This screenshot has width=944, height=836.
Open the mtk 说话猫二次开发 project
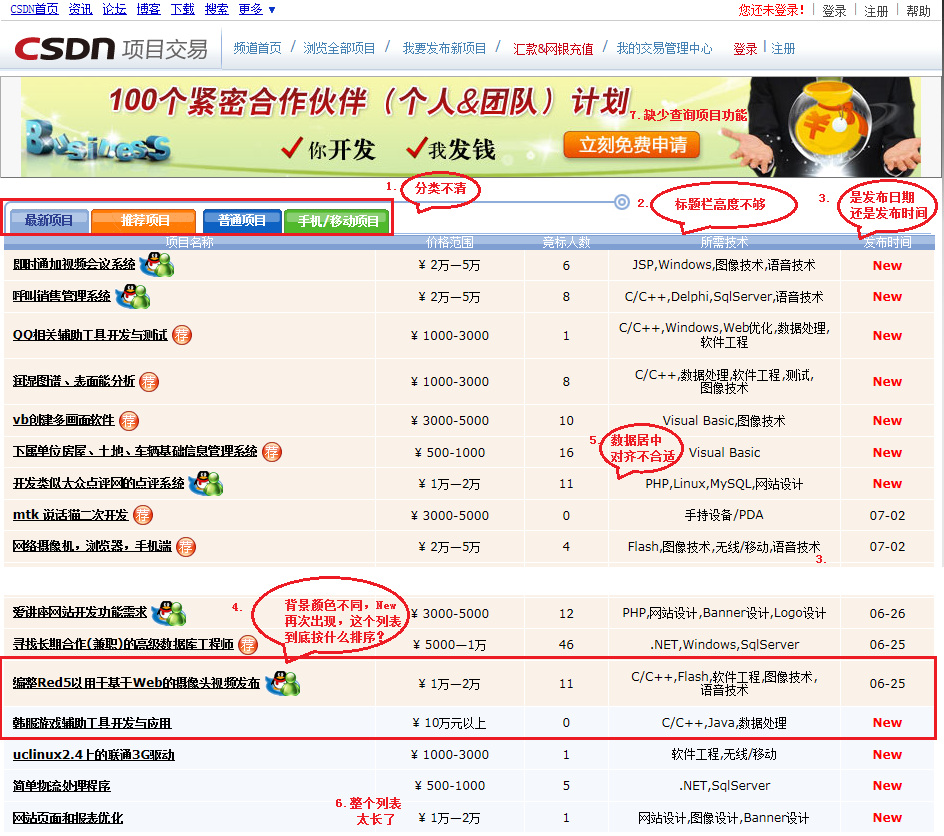click(70, 515)
